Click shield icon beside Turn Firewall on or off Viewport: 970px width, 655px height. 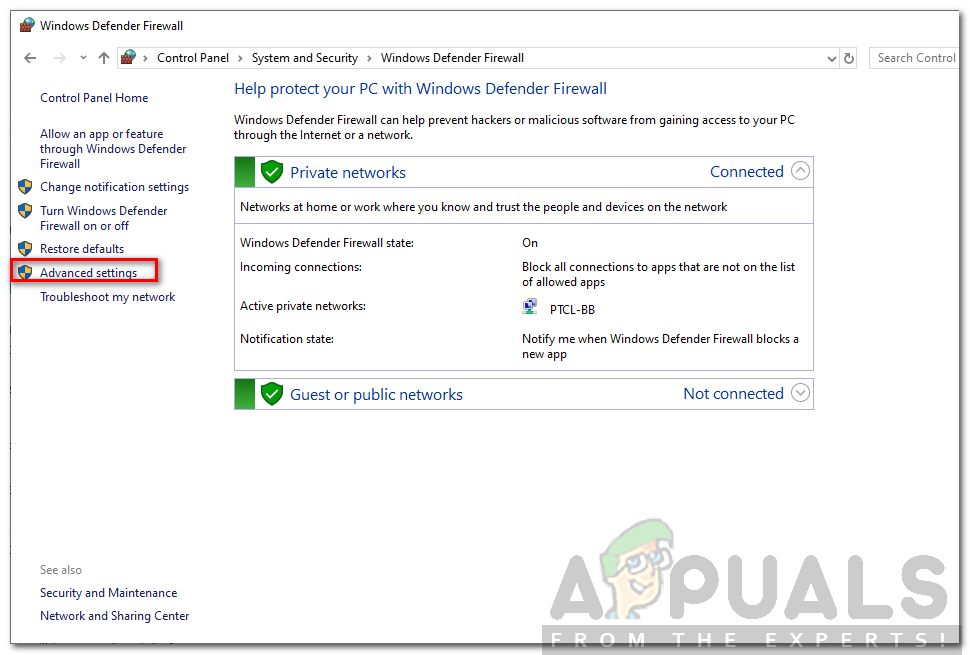point(25,210)
